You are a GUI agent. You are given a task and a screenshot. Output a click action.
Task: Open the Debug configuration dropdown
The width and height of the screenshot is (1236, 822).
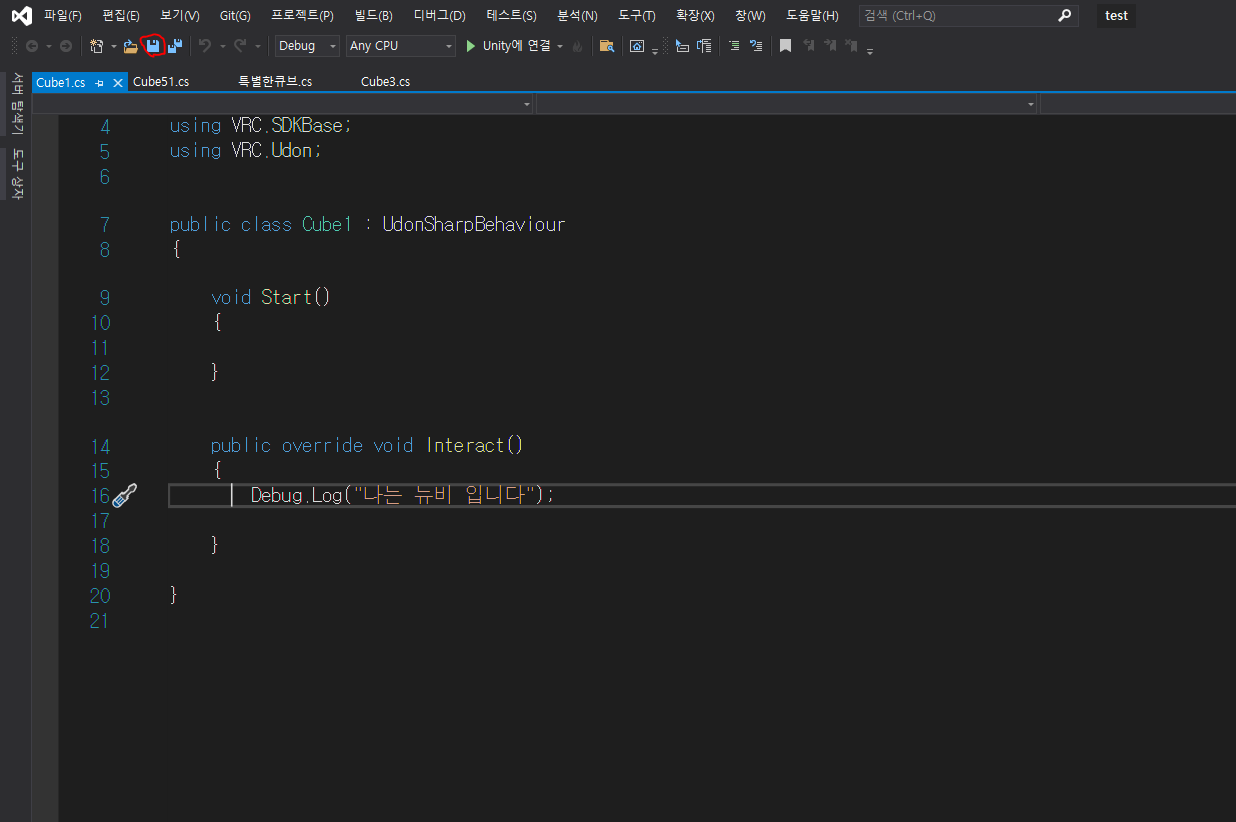307,46
